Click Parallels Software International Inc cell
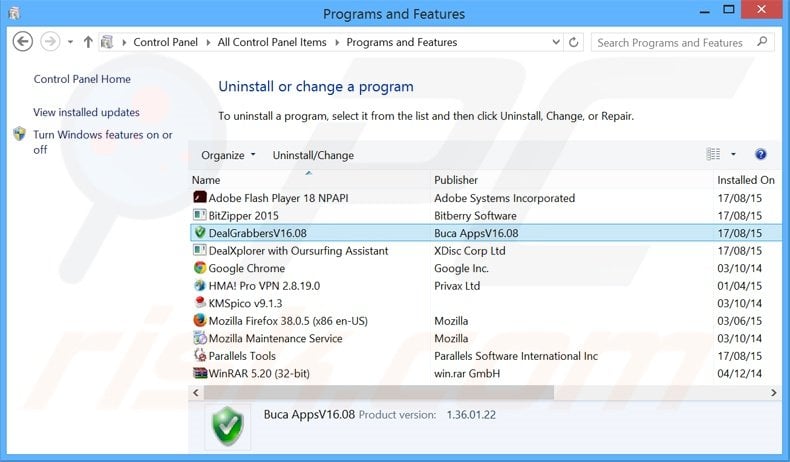Screen dimensions: 790x462 (x=516, y=356)
